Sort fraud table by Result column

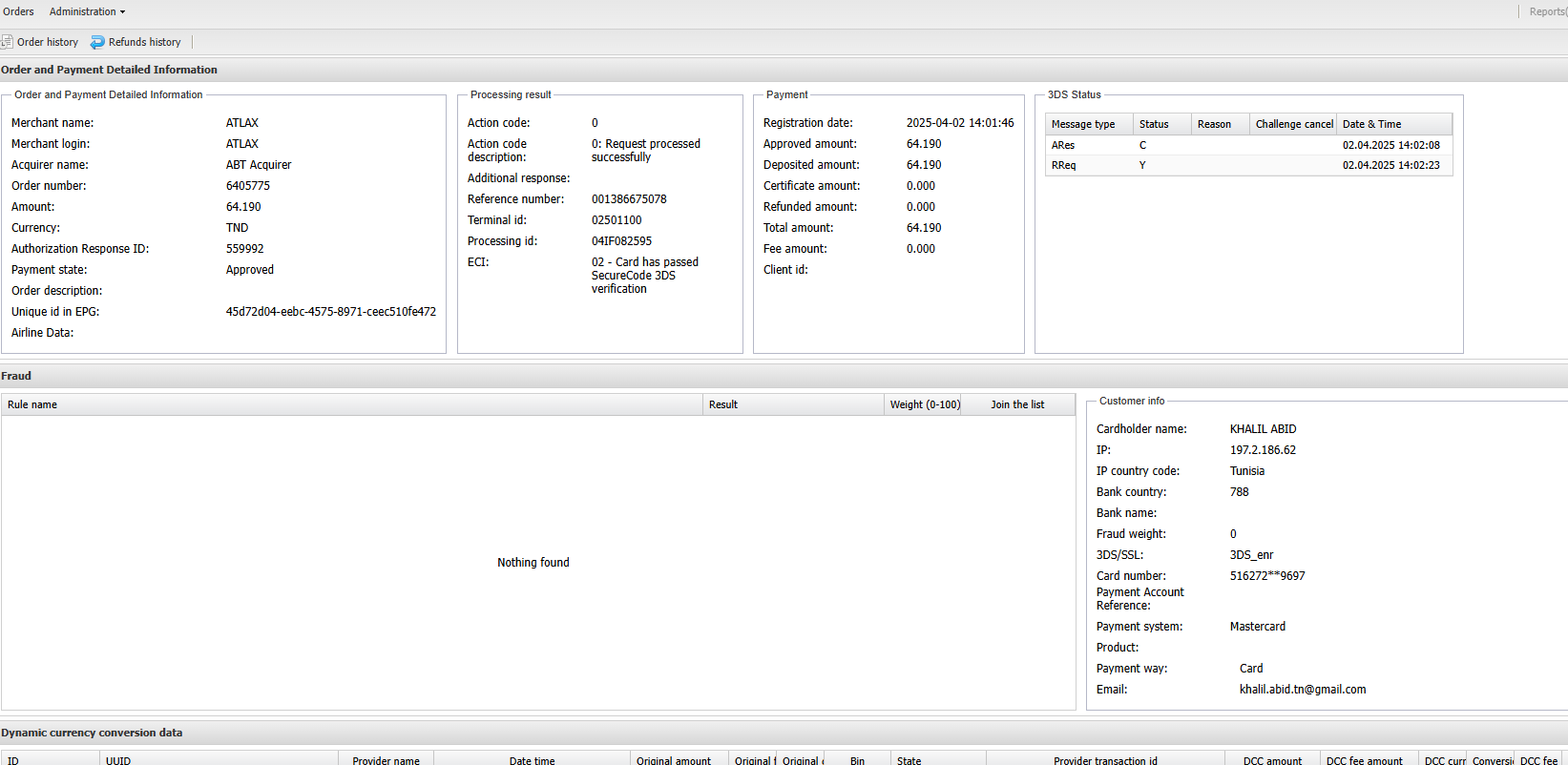(x=723, y=404)
